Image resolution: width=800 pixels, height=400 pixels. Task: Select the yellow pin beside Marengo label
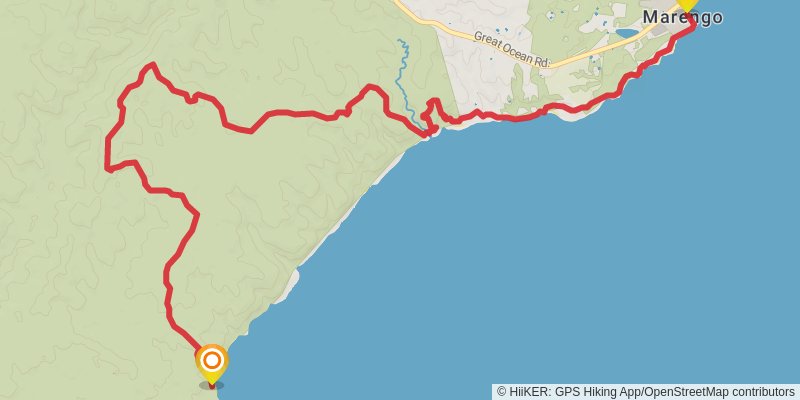(687, 5)
